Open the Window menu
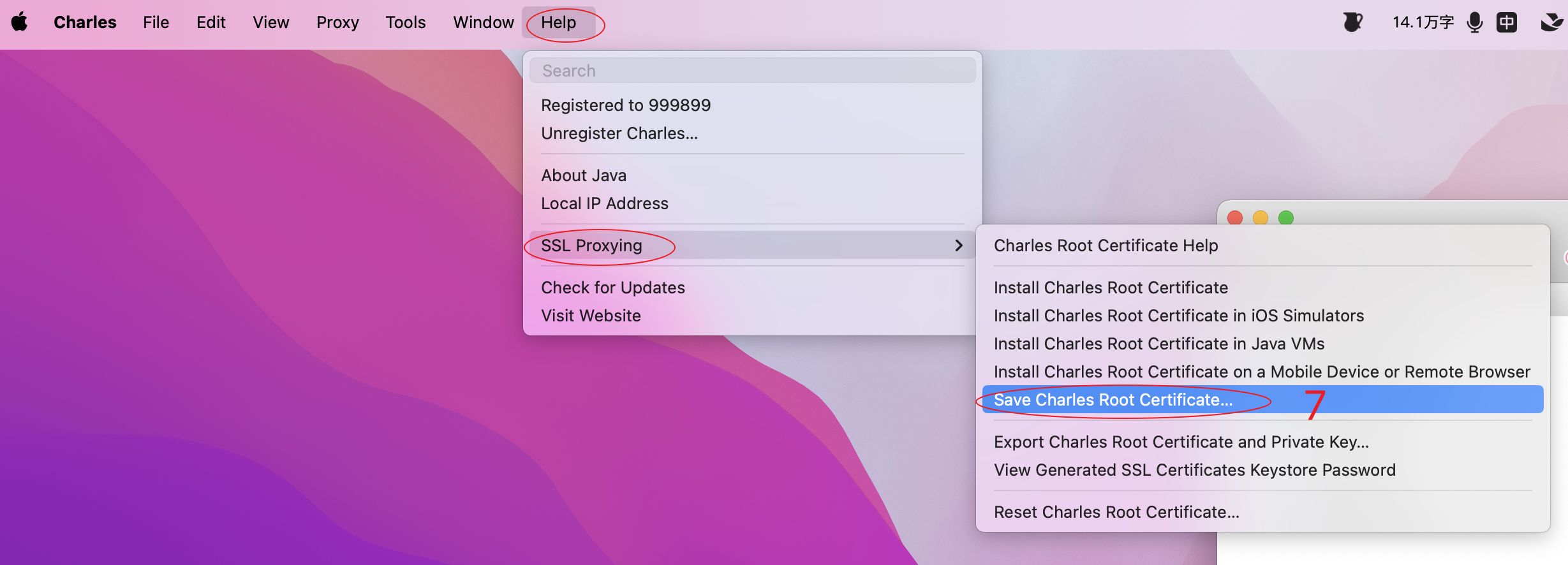 tap(484, 22)
